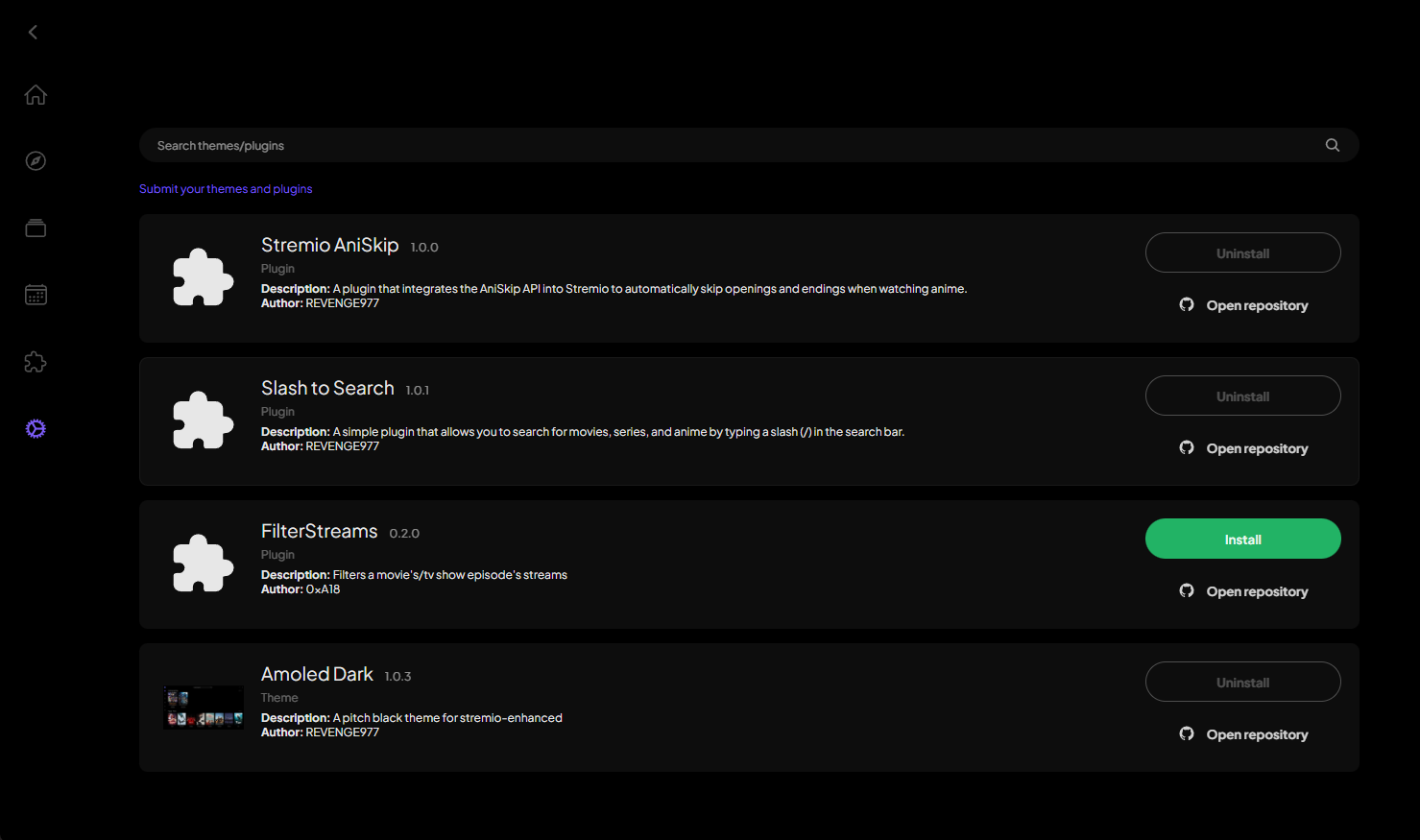Click the Amoled Dark theme preview thumbnail
The image size is (1420, 840).
[203, 708]
